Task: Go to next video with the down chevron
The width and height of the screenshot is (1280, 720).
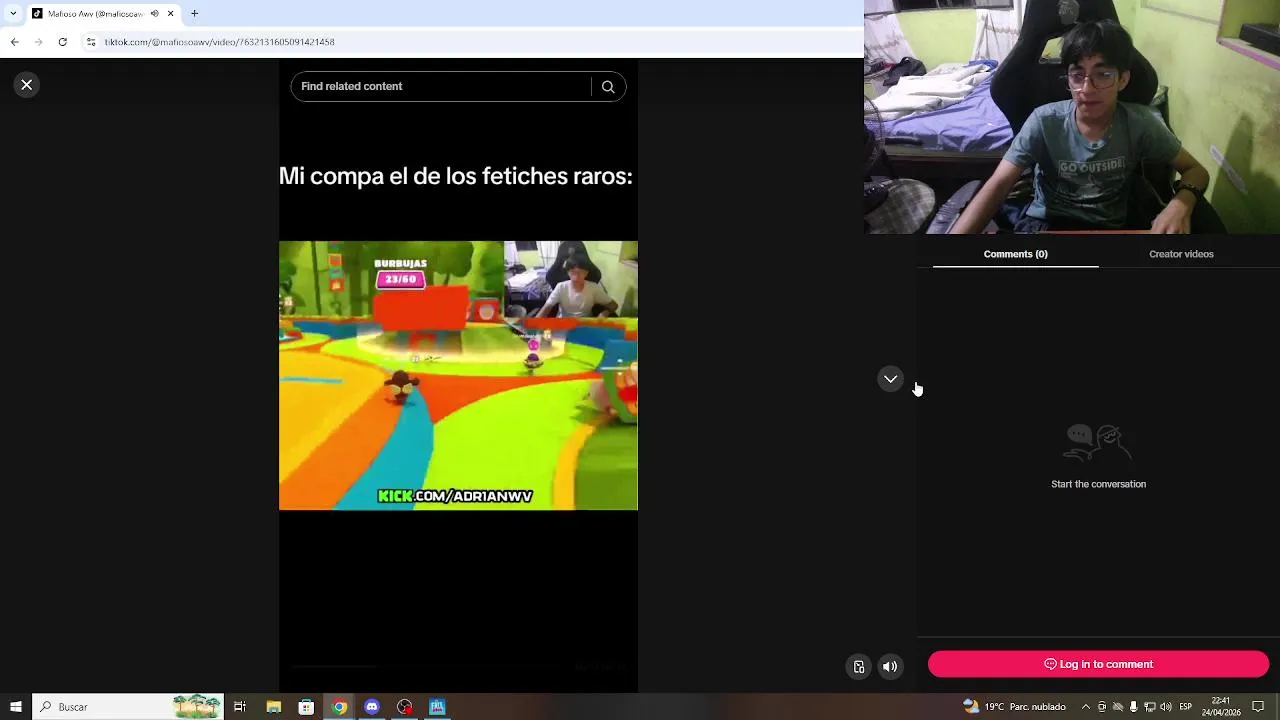Action: click(890, 379)
